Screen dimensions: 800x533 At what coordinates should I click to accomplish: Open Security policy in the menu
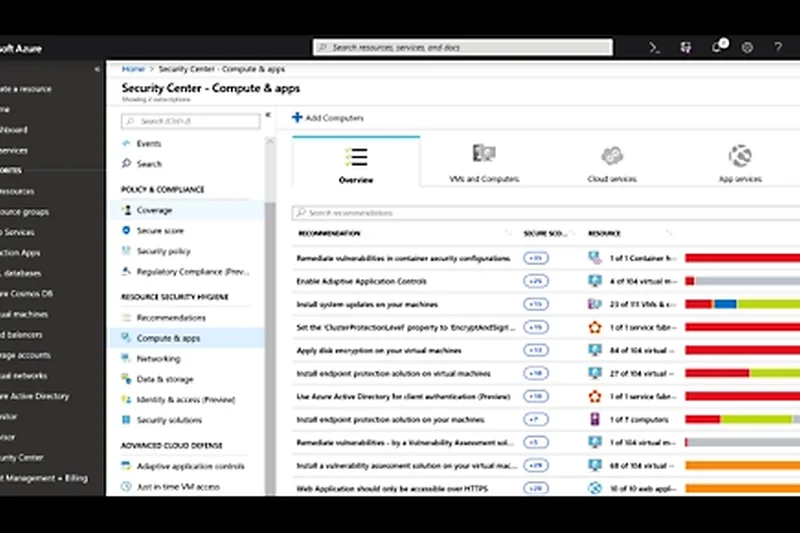click(x=163, y=251)
